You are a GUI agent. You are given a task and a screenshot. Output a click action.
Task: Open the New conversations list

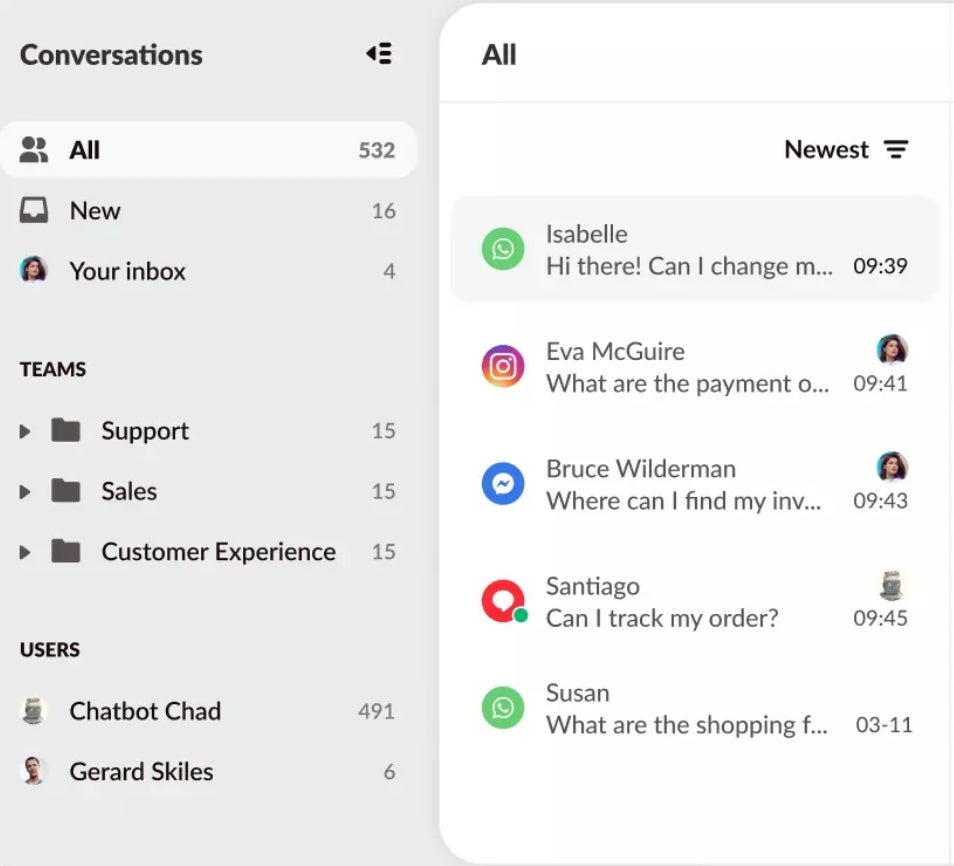click(x=95, y=211)
